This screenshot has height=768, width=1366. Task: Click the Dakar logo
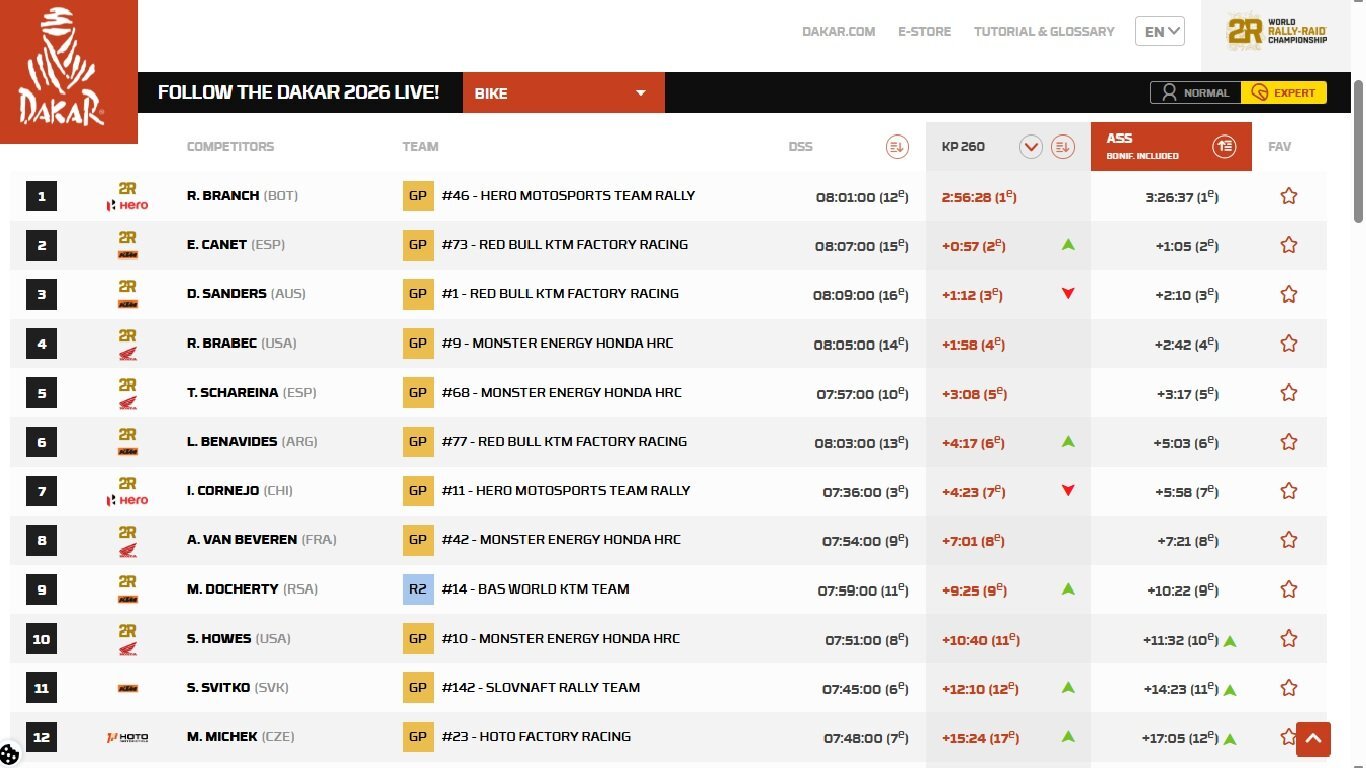pyautogui.click(x=69, y=72)
